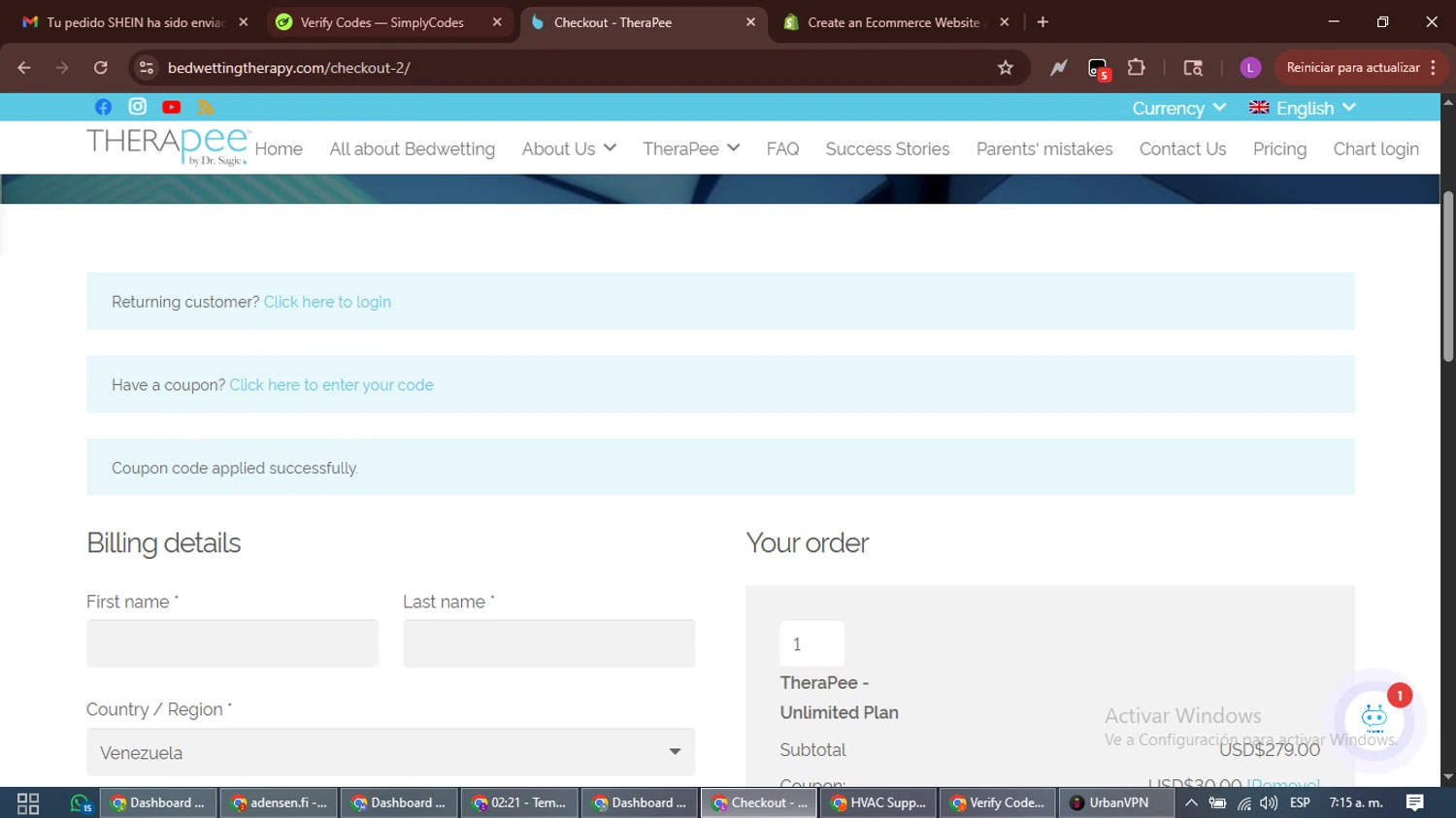The height and width of the screenshot is (818, 1456).
Task: Open network status tray icon
Action: click(1244, 803)
